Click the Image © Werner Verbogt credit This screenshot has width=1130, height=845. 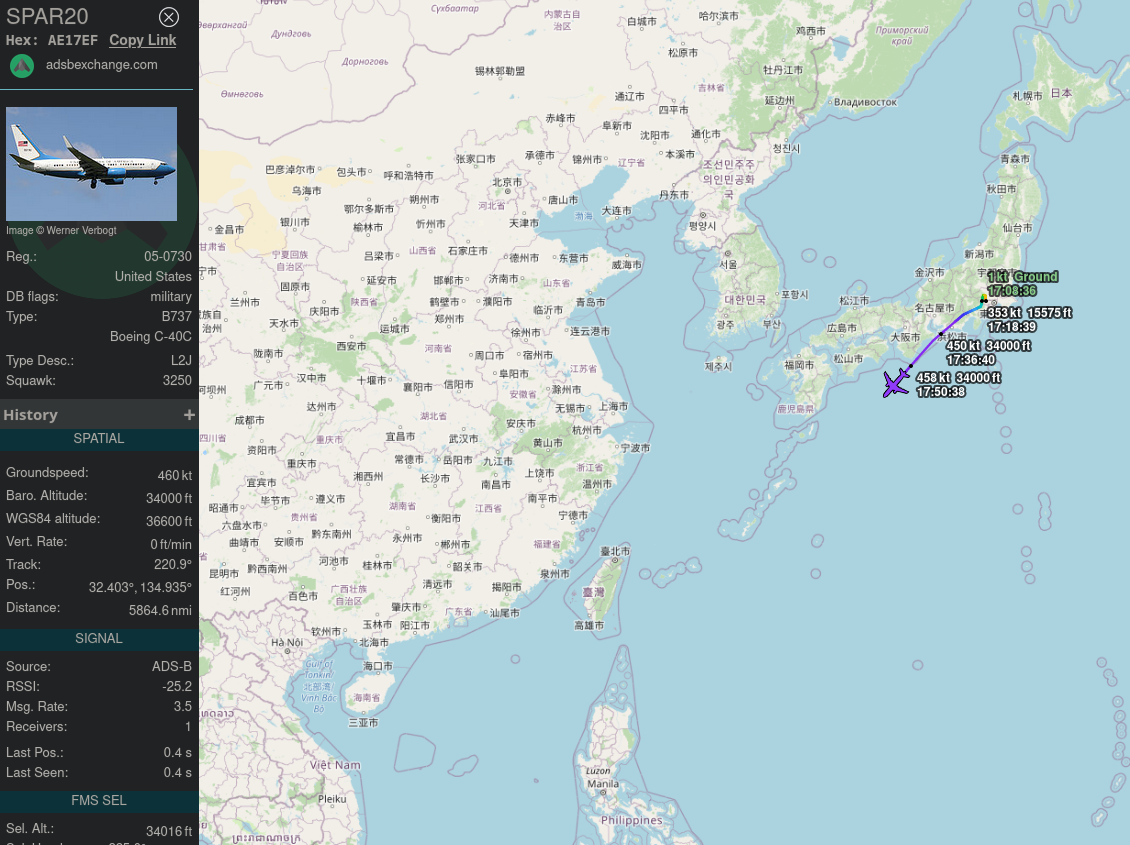pos(61,231)
